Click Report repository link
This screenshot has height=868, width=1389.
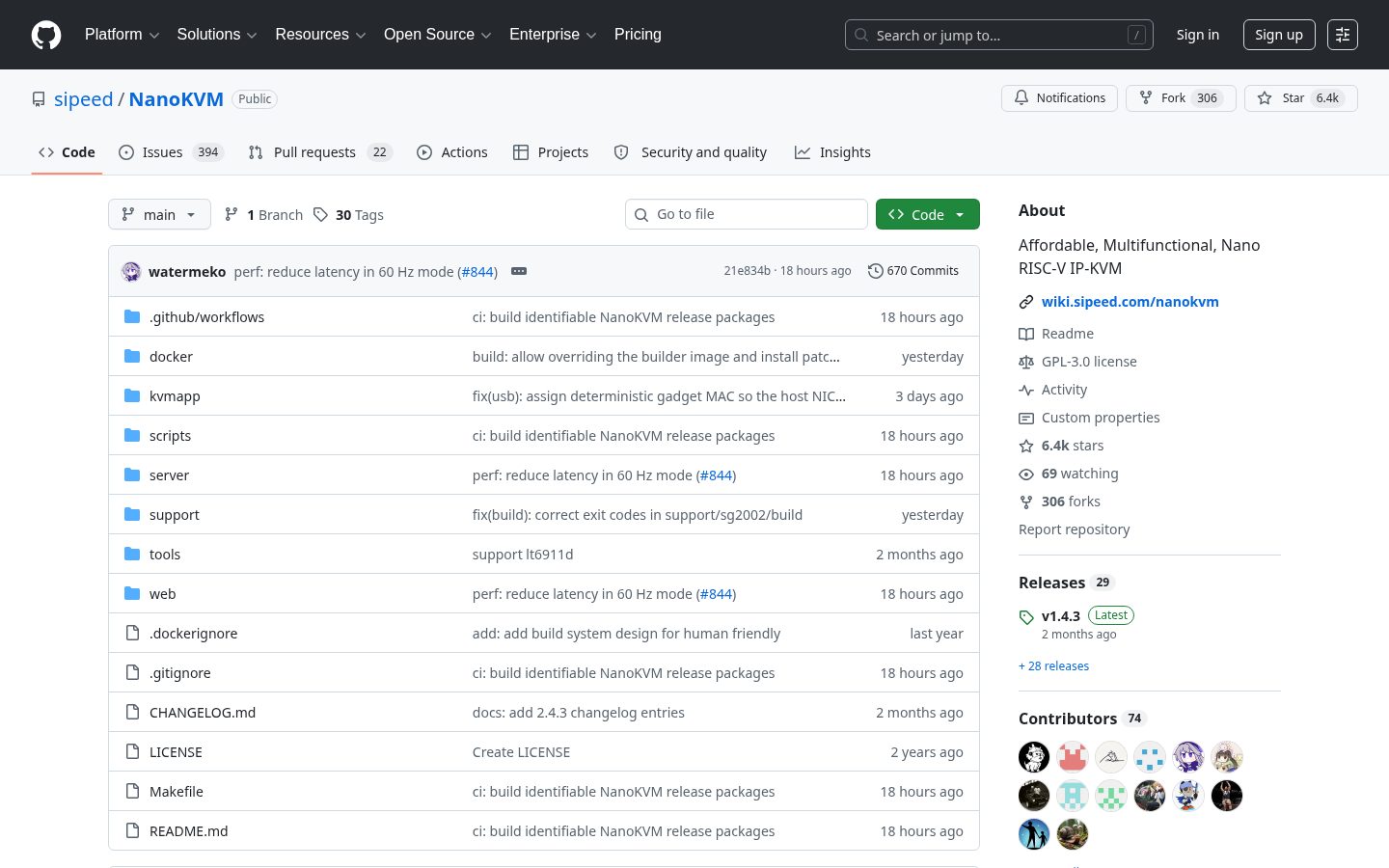[x=1074, y=529]
